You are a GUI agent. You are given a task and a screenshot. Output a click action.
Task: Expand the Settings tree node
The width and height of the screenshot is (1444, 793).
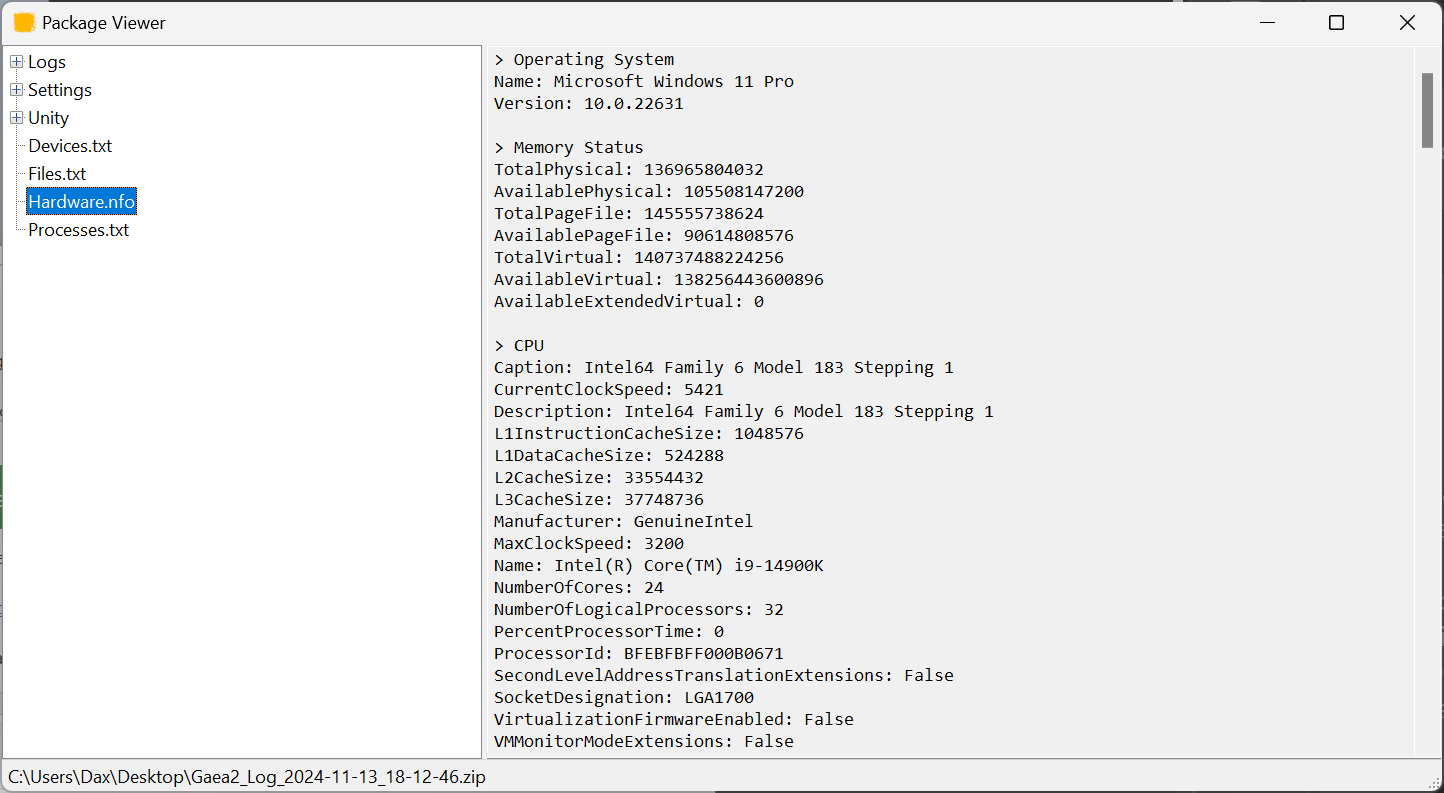tap(16, 90)
